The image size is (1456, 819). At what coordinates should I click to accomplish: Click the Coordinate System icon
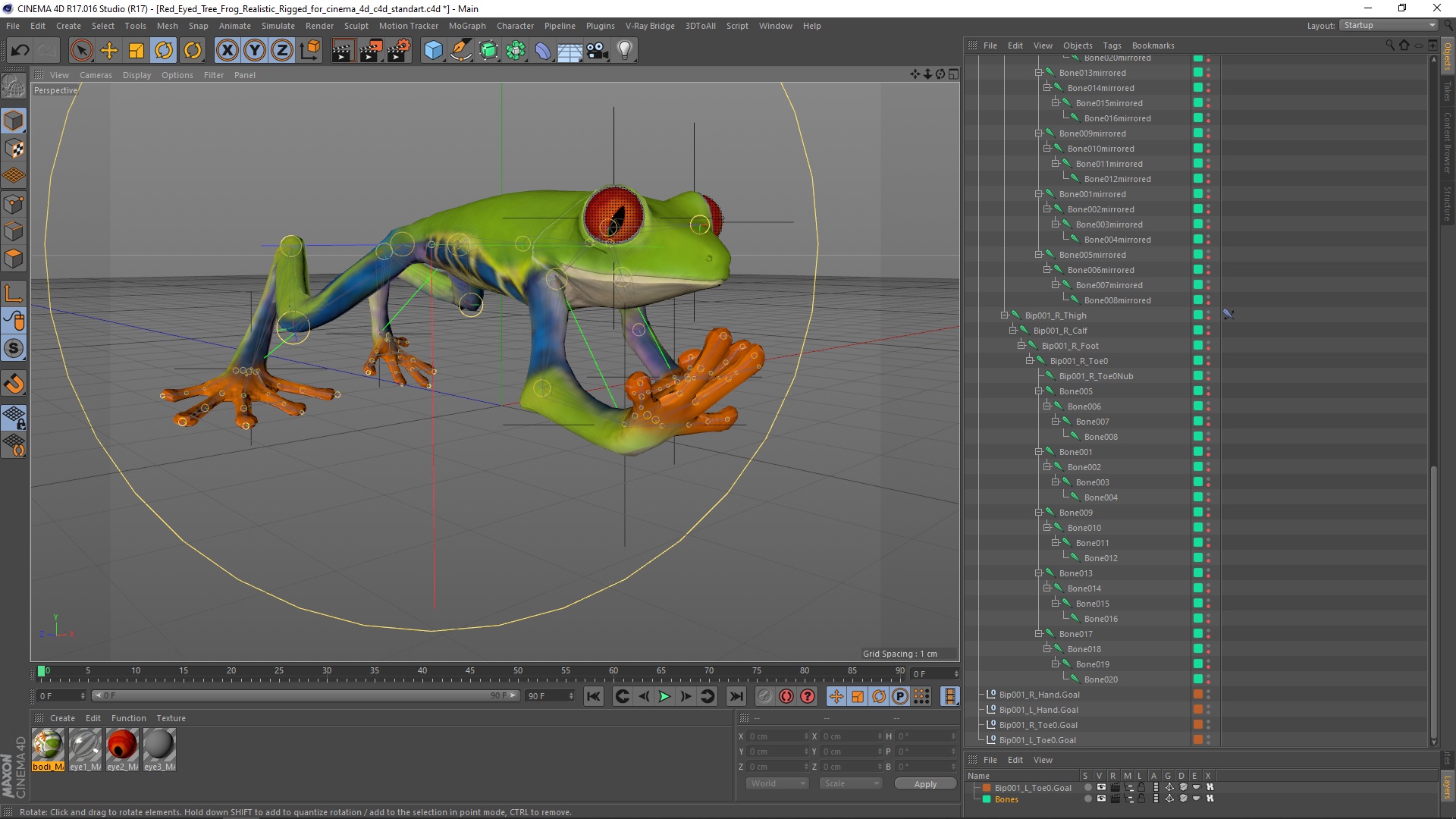pyautogui.click(x=309, y=51)
